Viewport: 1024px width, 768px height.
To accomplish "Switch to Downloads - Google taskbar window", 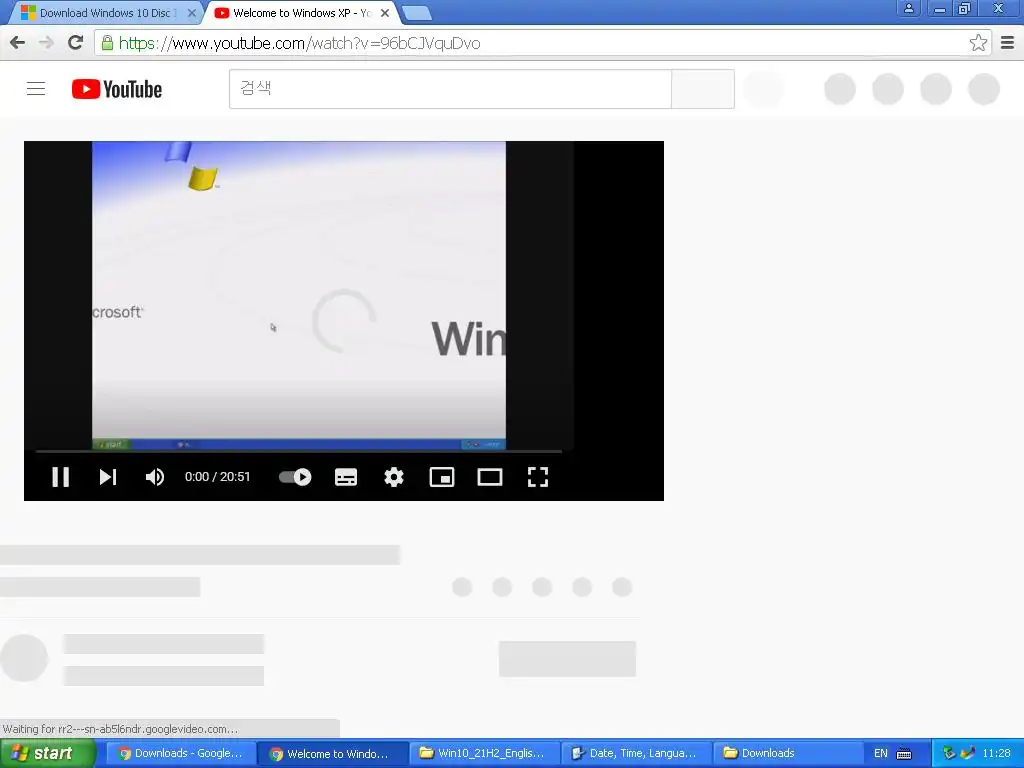I will coord(180,754).
